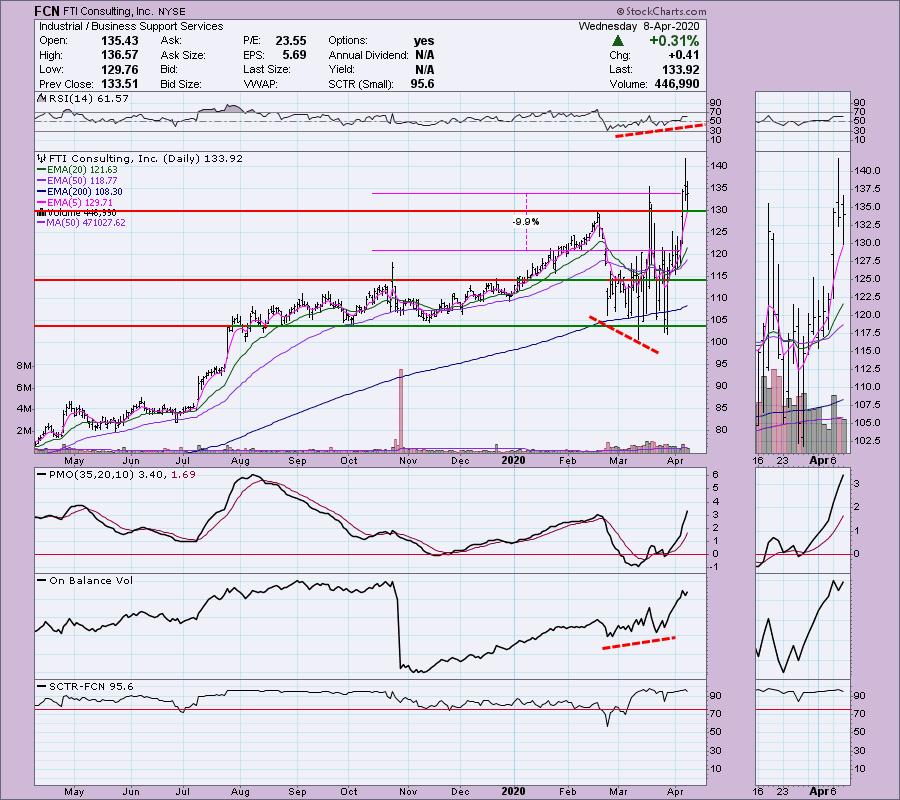Click the High value 136.57
The height and width of the screenshot is (800, 900).
pyautogui.click(x=120, y=55)
